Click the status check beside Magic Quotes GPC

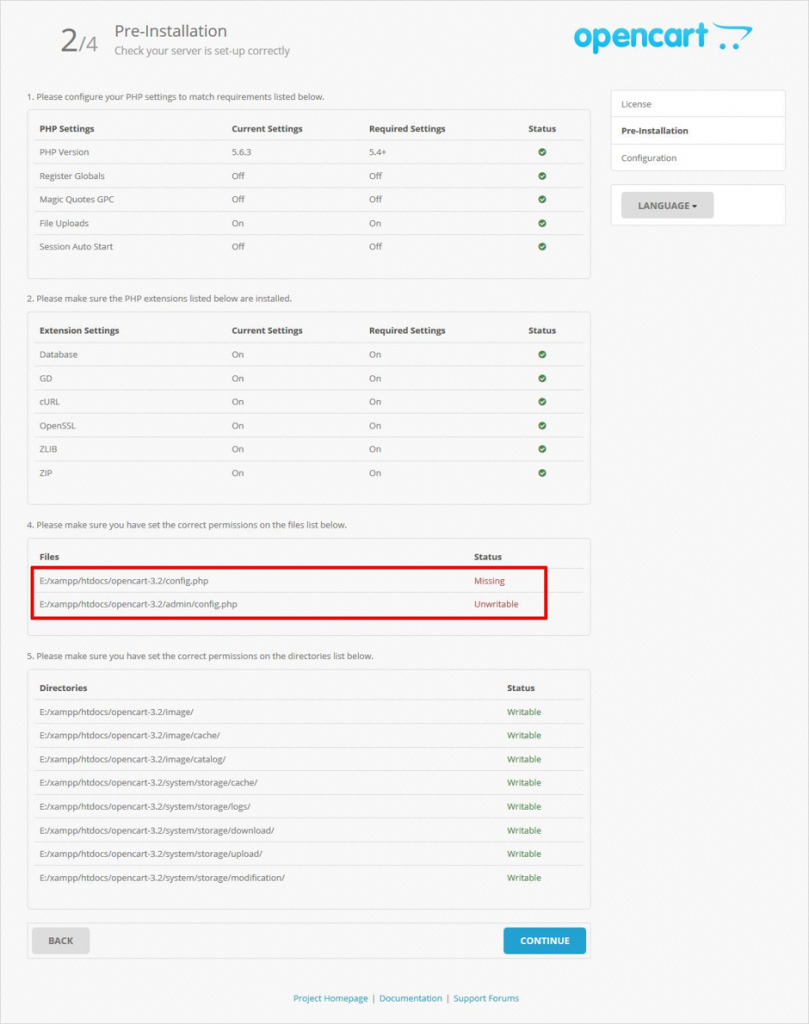tap(542, 199)
